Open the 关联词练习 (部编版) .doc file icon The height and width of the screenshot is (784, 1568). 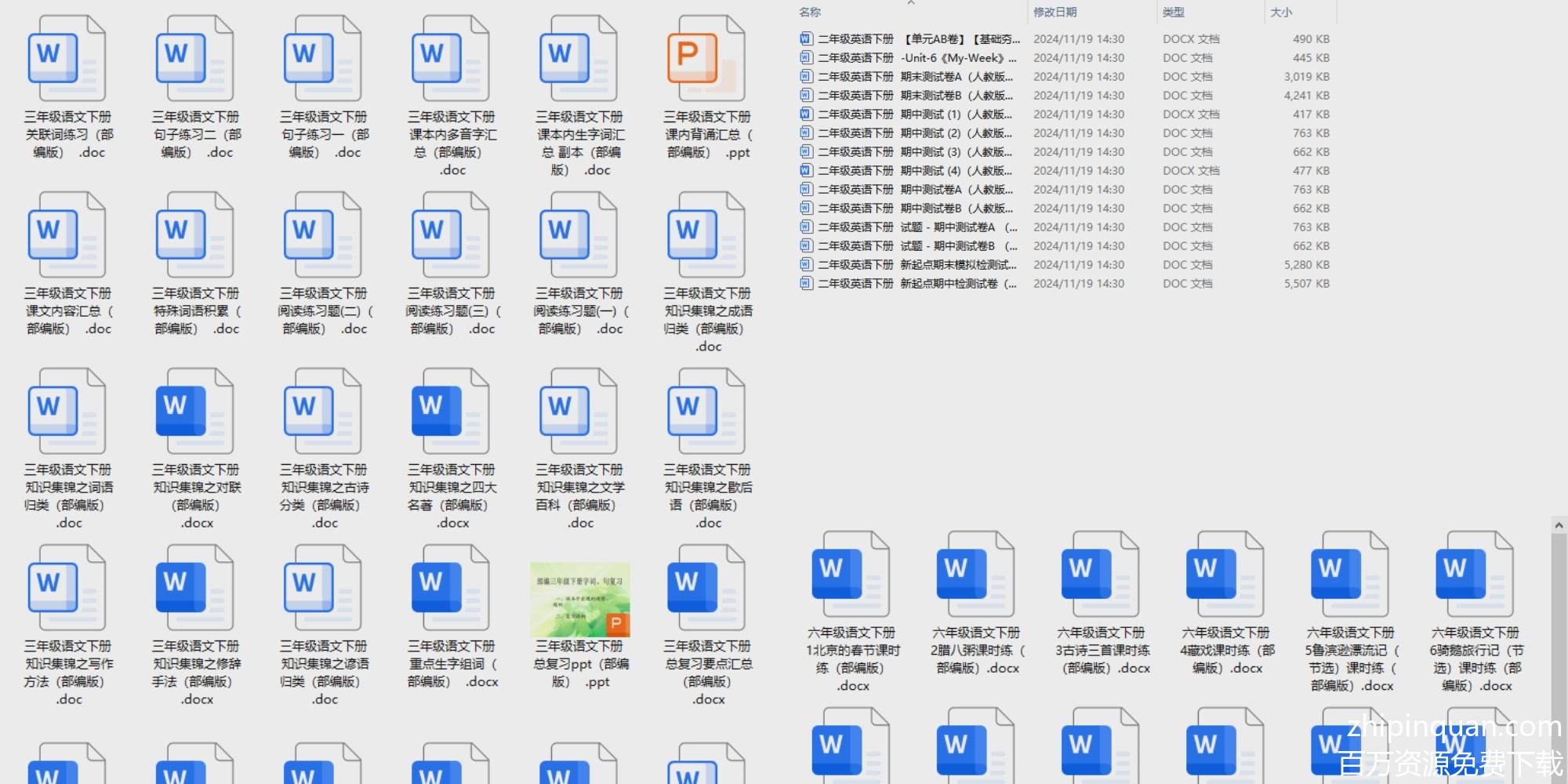pyautogui.click(x=67, y=60)
